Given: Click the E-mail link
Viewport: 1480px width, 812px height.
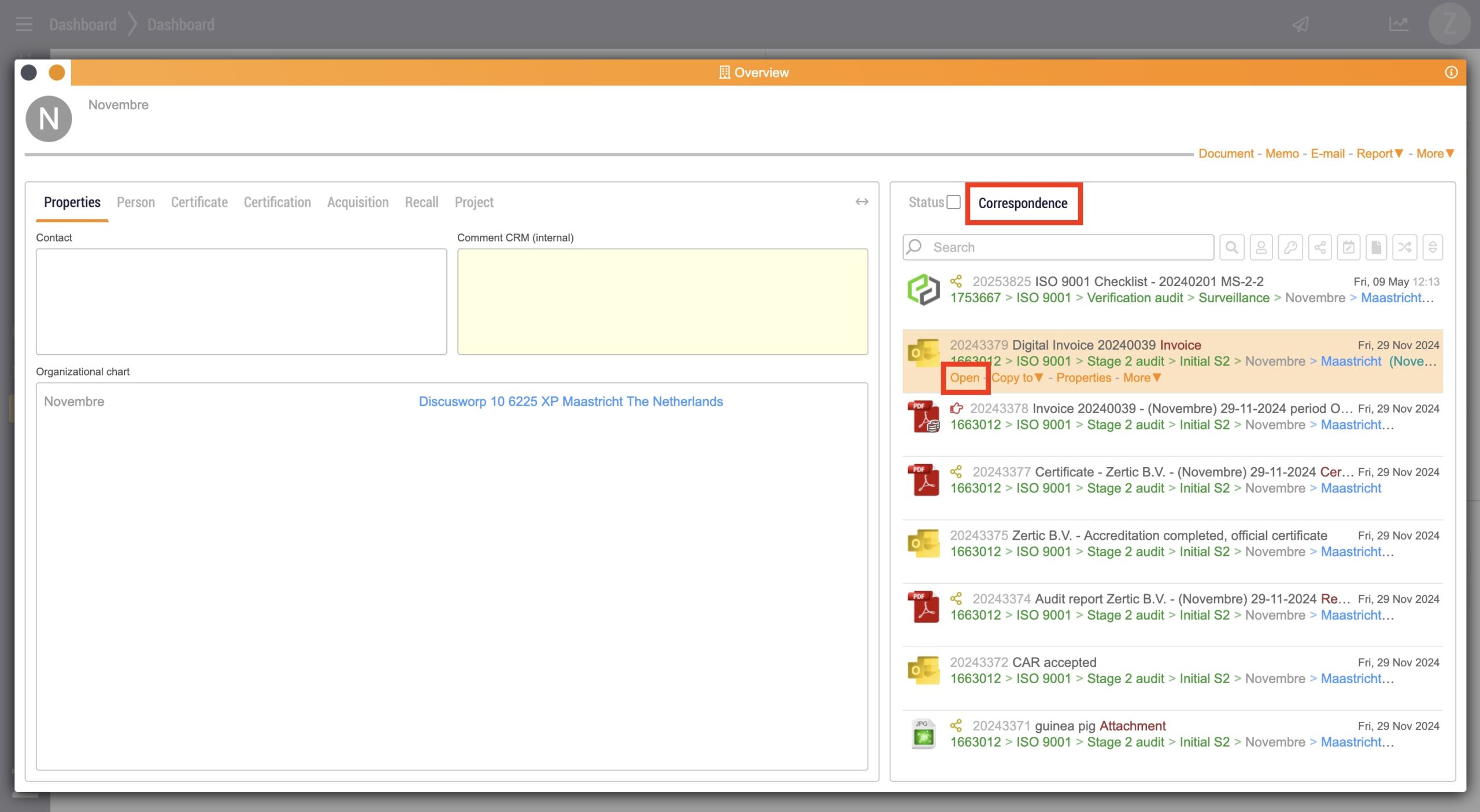Looking at the screenshot, I should click(x=1327, y=153).
